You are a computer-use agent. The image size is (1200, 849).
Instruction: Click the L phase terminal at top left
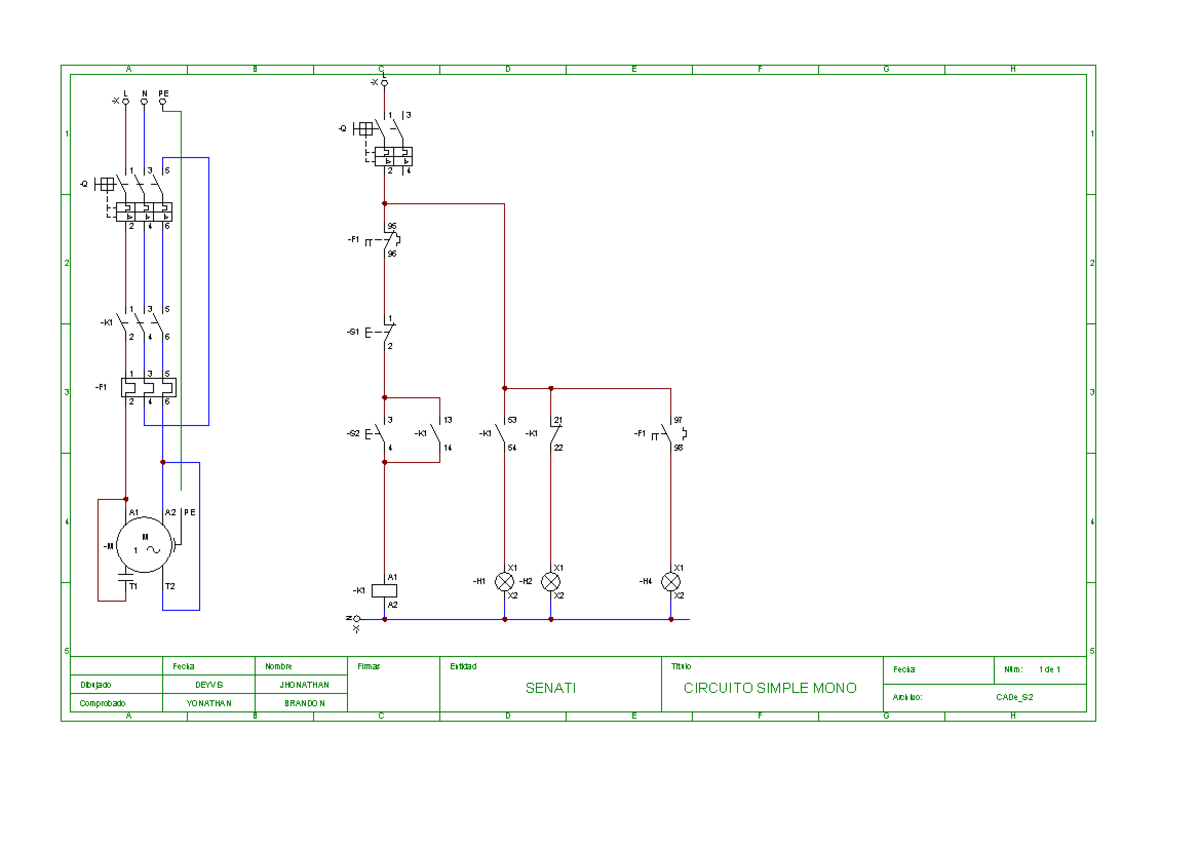(x=126, y=100)
